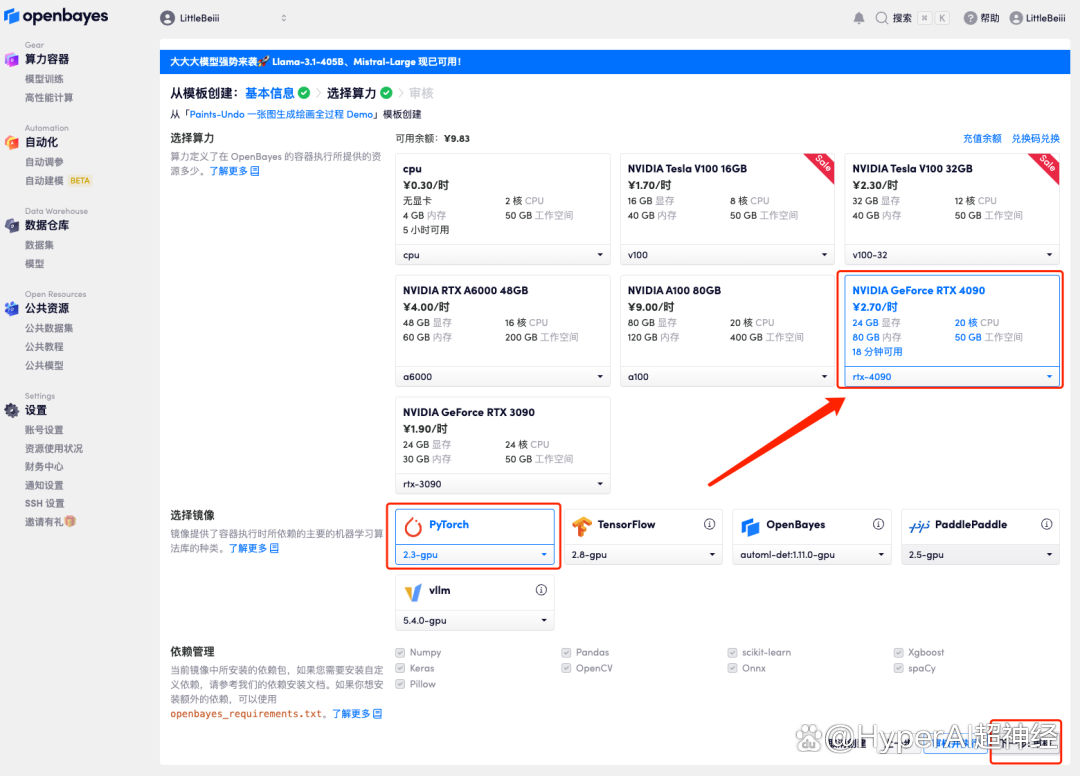
Task: Select the NVIDIA A100 80GB card
Action: tap(726, 320)
